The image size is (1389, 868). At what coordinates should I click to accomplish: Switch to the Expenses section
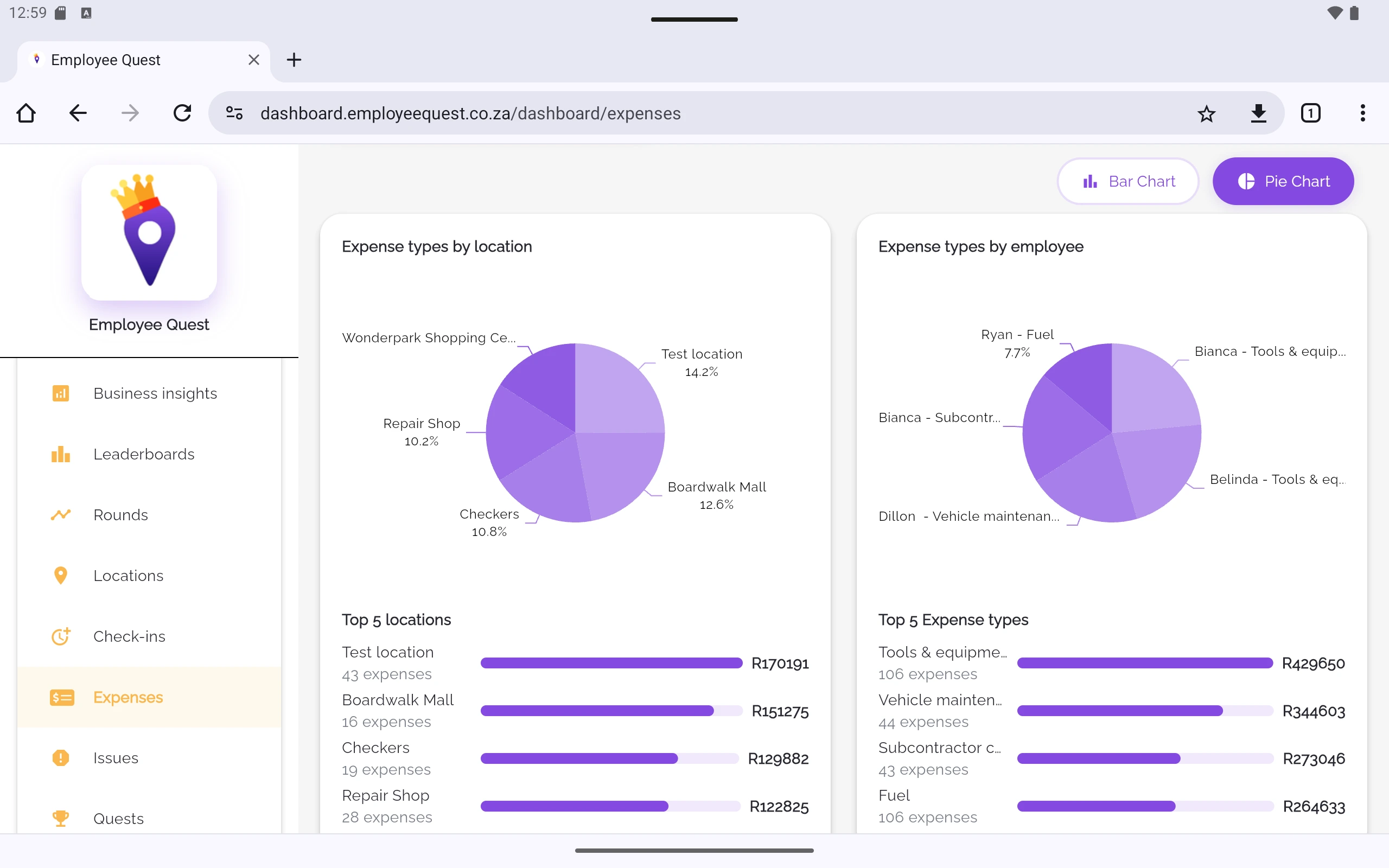[x=128, y=698]
